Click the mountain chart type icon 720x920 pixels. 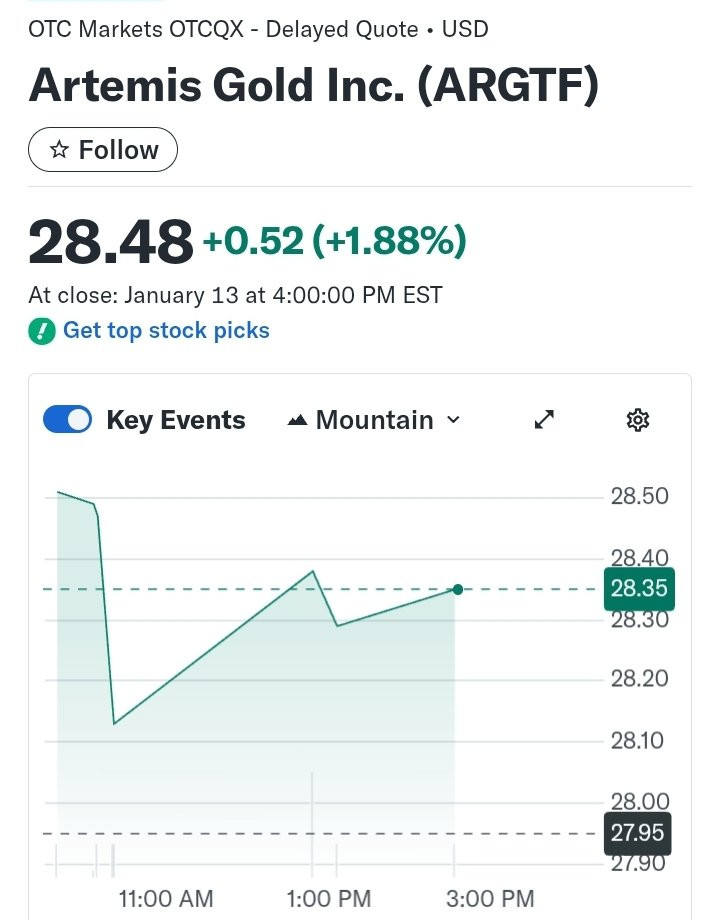tap(297, 421)
